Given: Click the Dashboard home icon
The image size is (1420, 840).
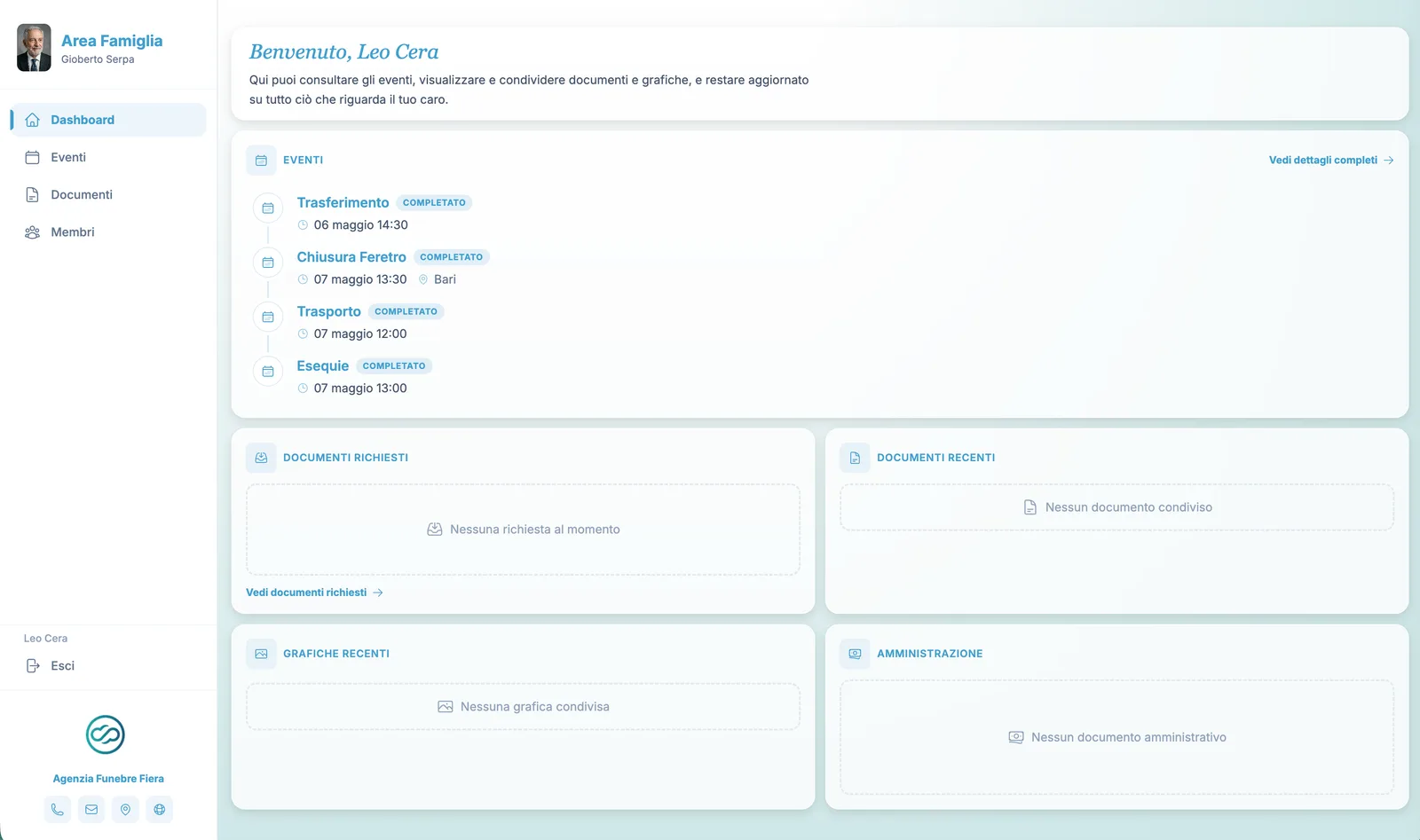Looking at the screenshot, I should click(x=33, y=120).
